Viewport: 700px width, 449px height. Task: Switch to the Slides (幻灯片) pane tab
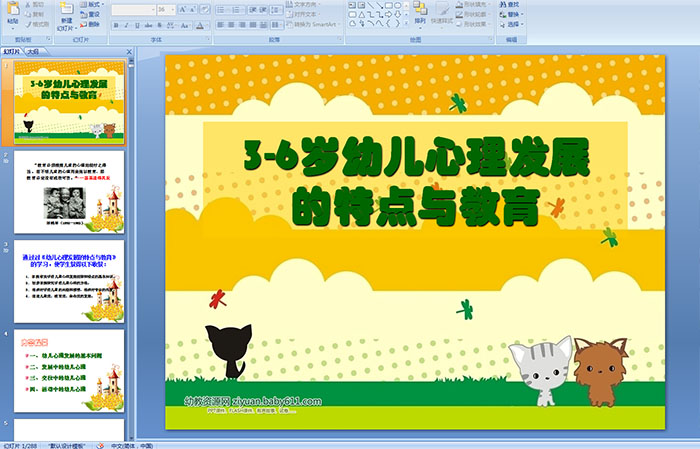click(x=12, y=52)
